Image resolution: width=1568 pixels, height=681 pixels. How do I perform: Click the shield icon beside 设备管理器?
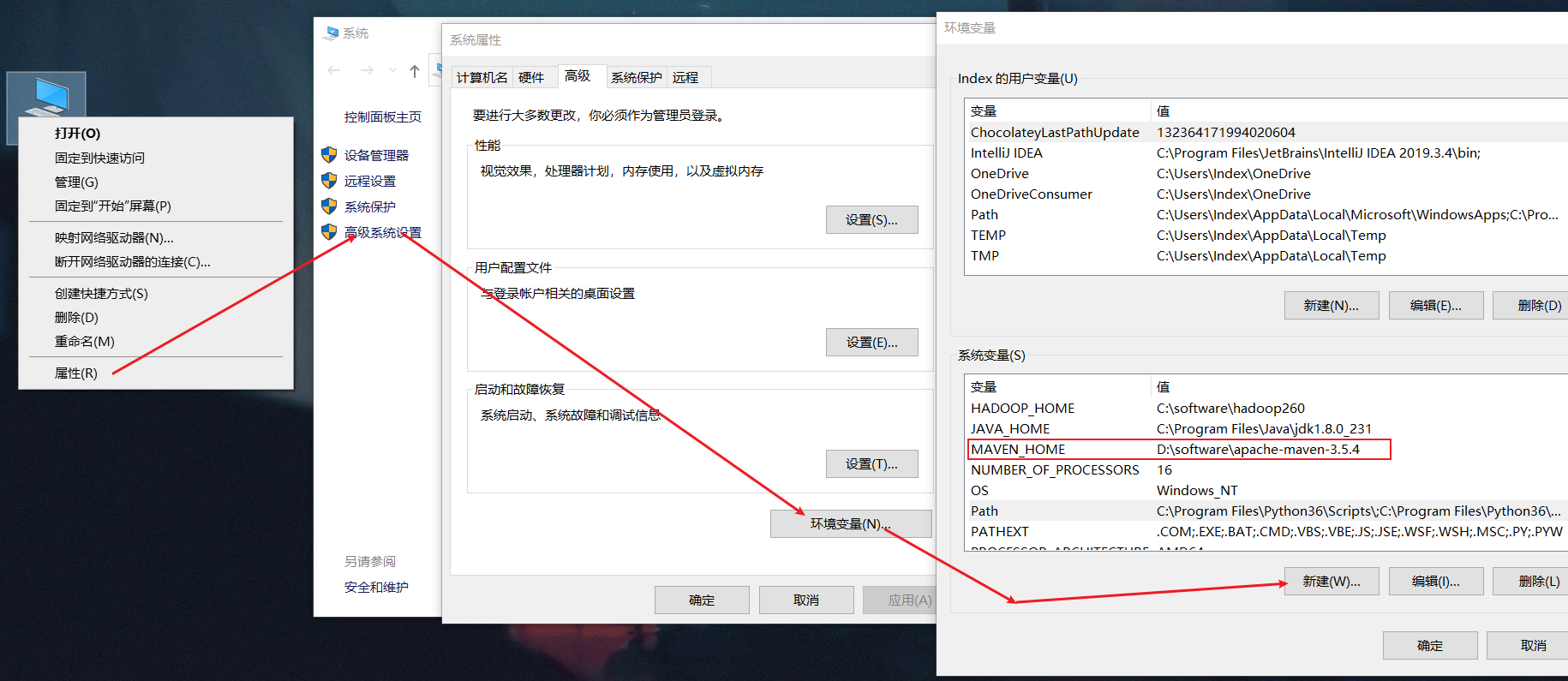[329, 155]
